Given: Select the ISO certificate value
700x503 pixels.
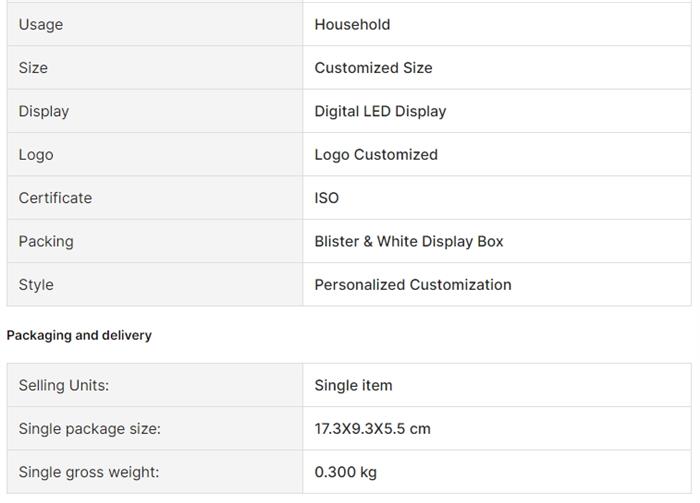Looking at the screenshot, I should tap(327, 198).
